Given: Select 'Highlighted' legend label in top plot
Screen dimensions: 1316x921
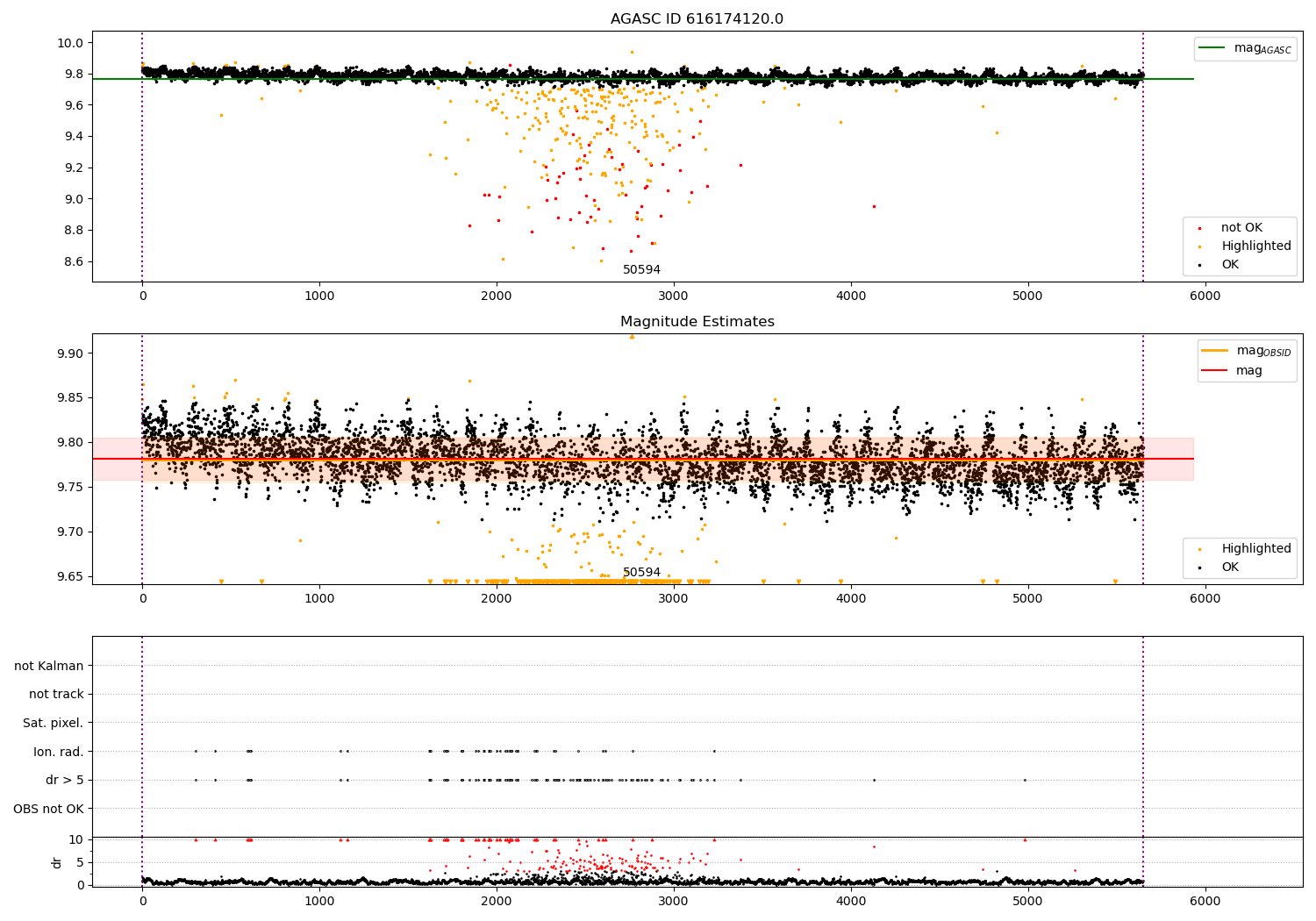Looking at the screenshot, I should (1255, 246).
